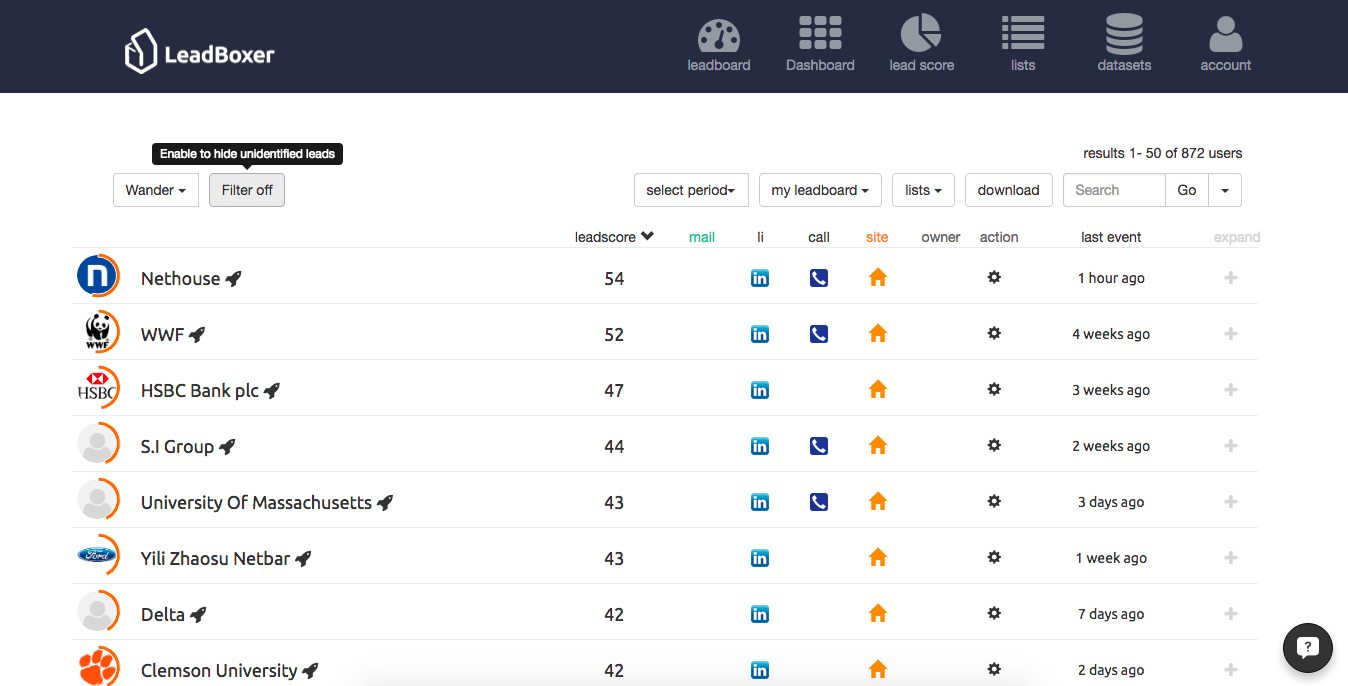Open the University Of Massachusetts lead
1348x686 pixels.
point(256,502)
